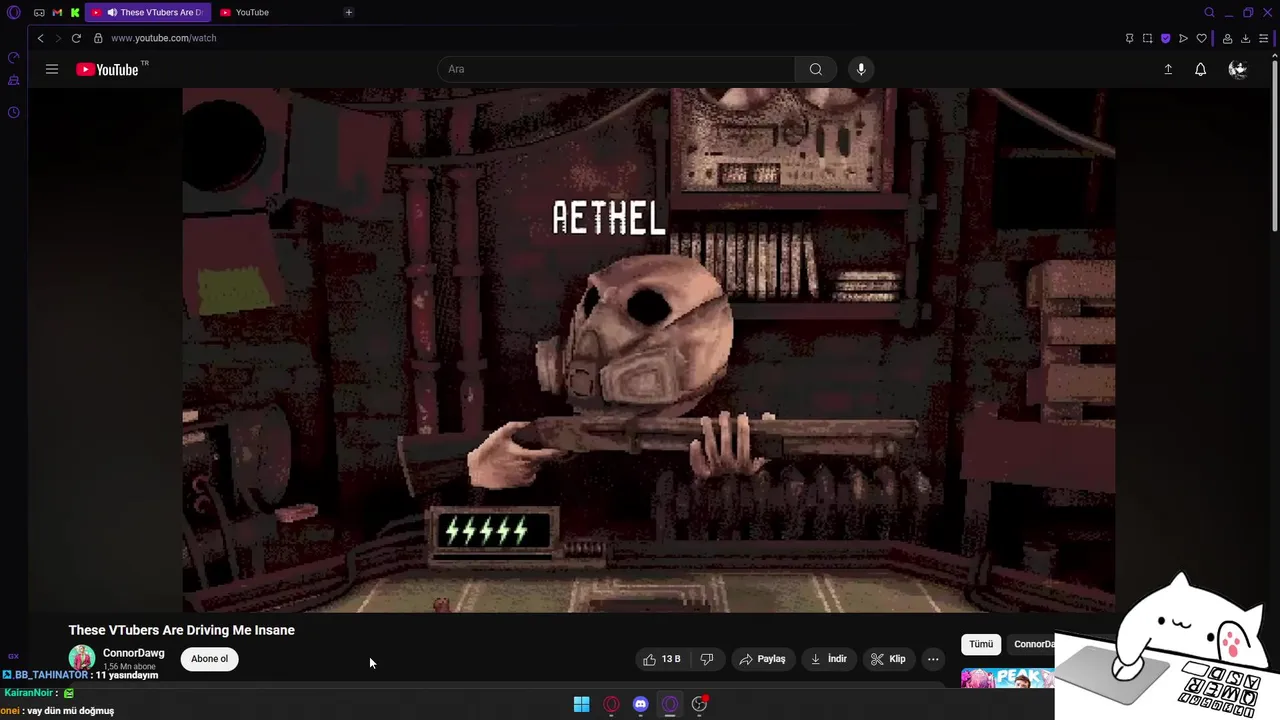This screenshot has width=1280, height=720.
Task: Open the easy setup sliders icon
Action: coord(1263,38)
